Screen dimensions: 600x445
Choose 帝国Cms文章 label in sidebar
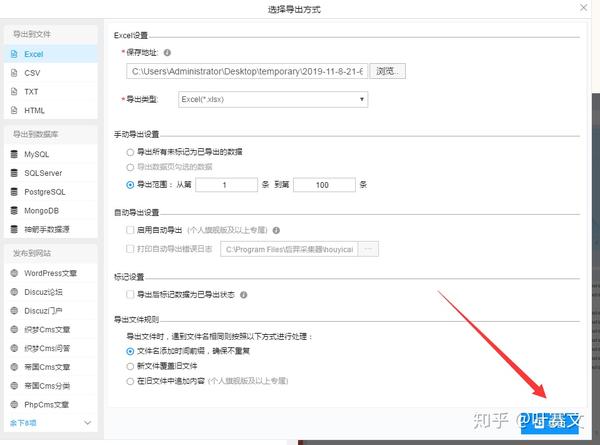[x=47, y=367]
